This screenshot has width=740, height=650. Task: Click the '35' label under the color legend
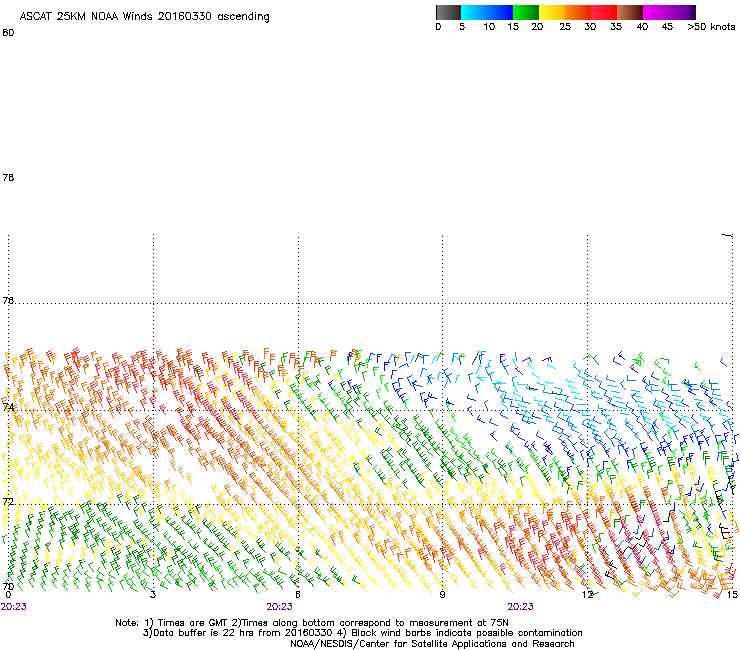click(x=616, y=27)
